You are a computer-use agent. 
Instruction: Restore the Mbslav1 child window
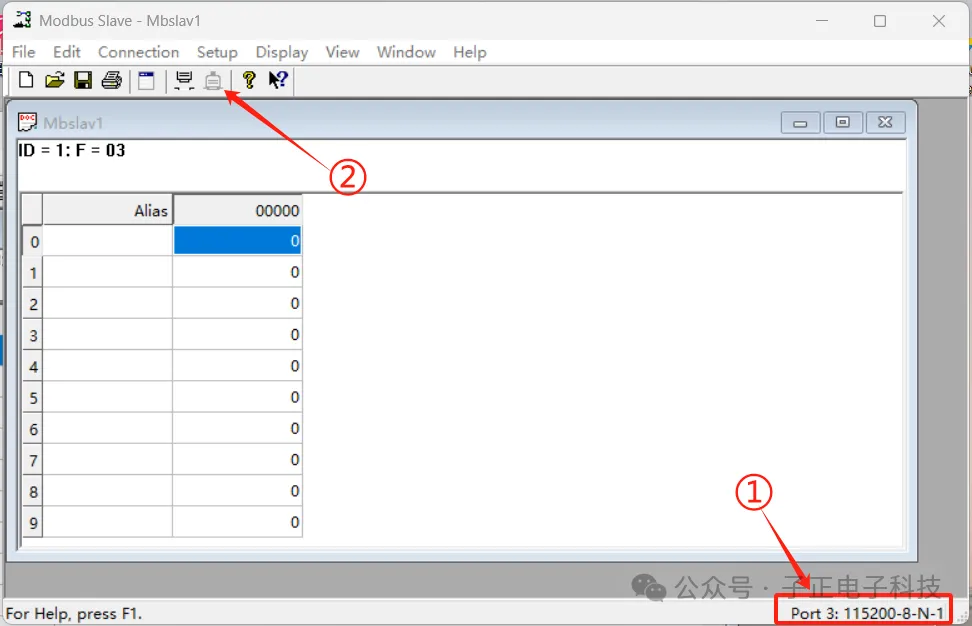point(842,121)
